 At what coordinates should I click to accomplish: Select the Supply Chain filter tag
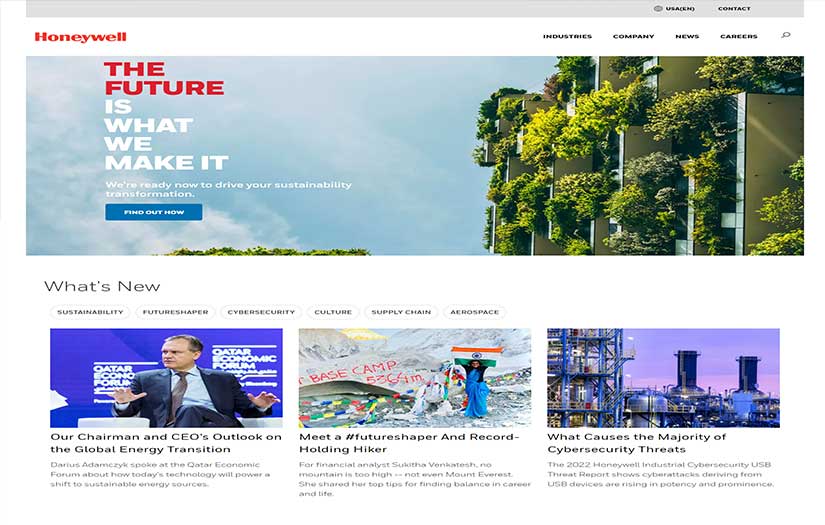pos(401,312)
